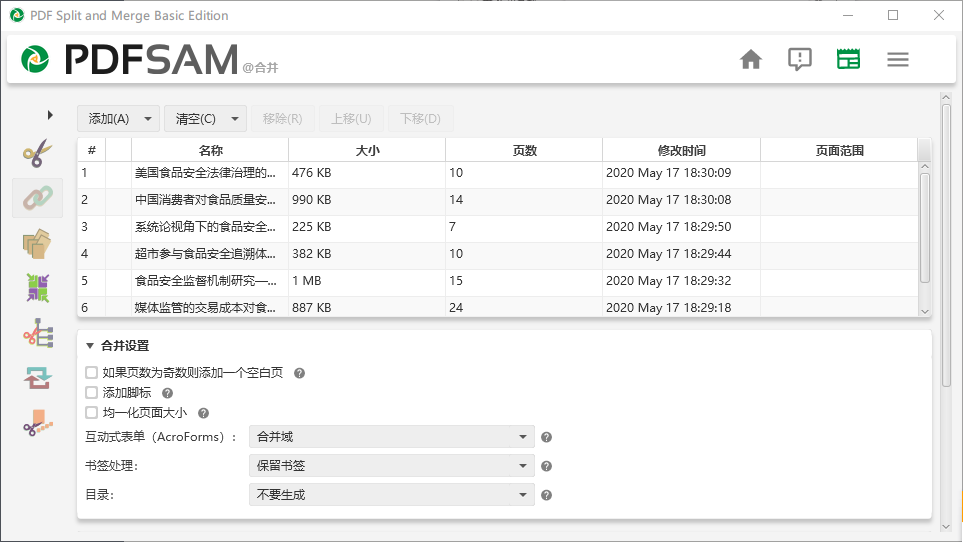Open the 清空(C) dropdown arrow
This screenshot has height=542, width=963.
tap(235, 119)
